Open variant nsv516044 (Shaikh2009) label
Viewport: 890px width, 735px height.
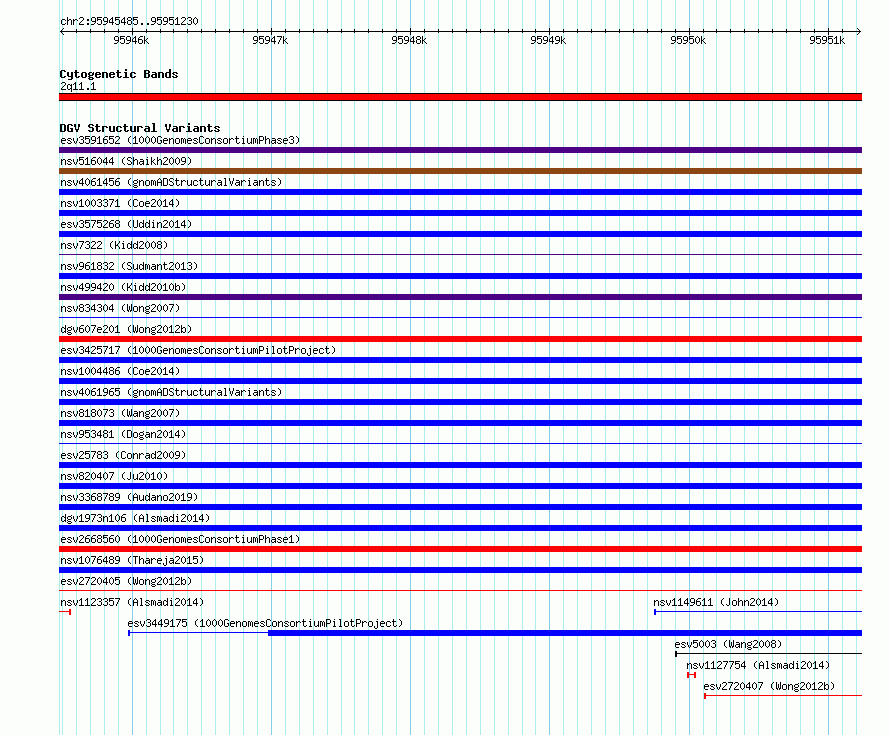click(126, 161)
